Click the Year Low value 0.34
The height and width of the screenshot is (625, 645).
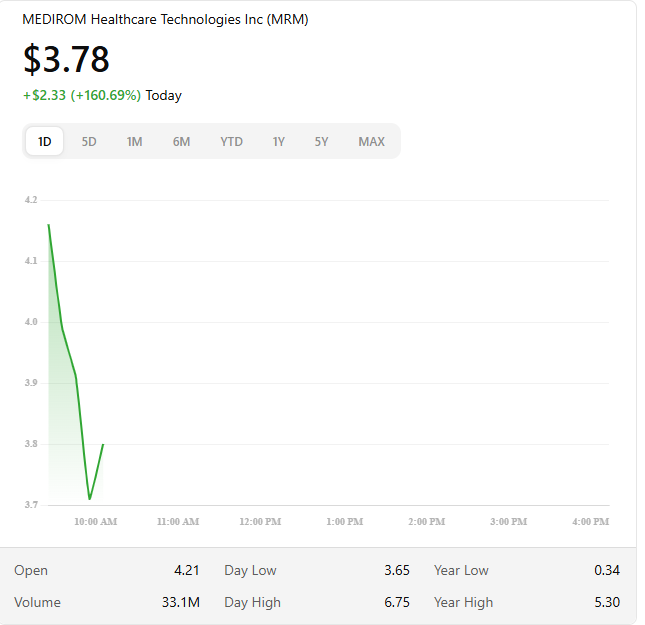(607, 570)
